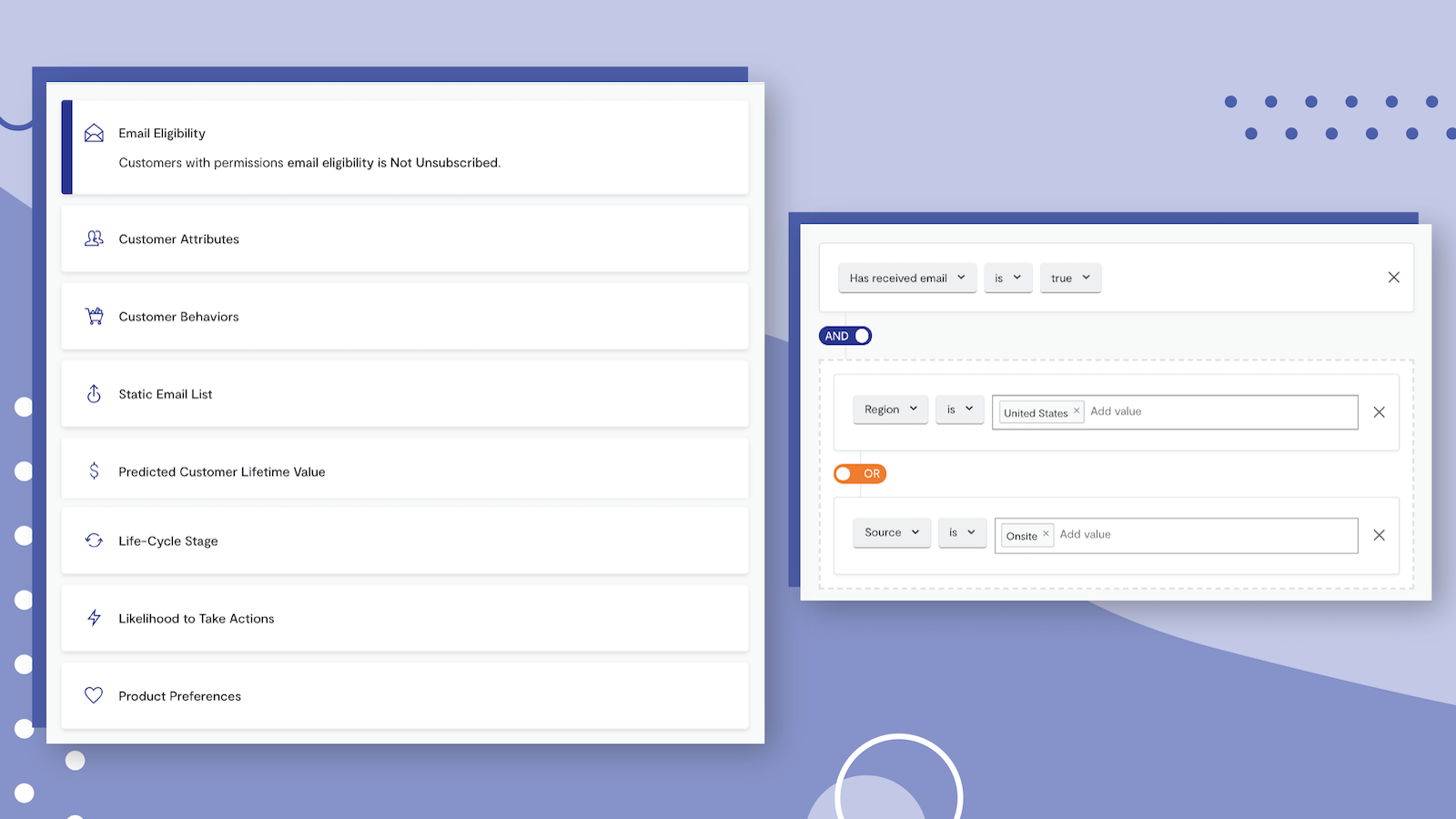Open the Region attribute dropdown
This screenshot has height=819, width=1456.
tap(890, 409)
